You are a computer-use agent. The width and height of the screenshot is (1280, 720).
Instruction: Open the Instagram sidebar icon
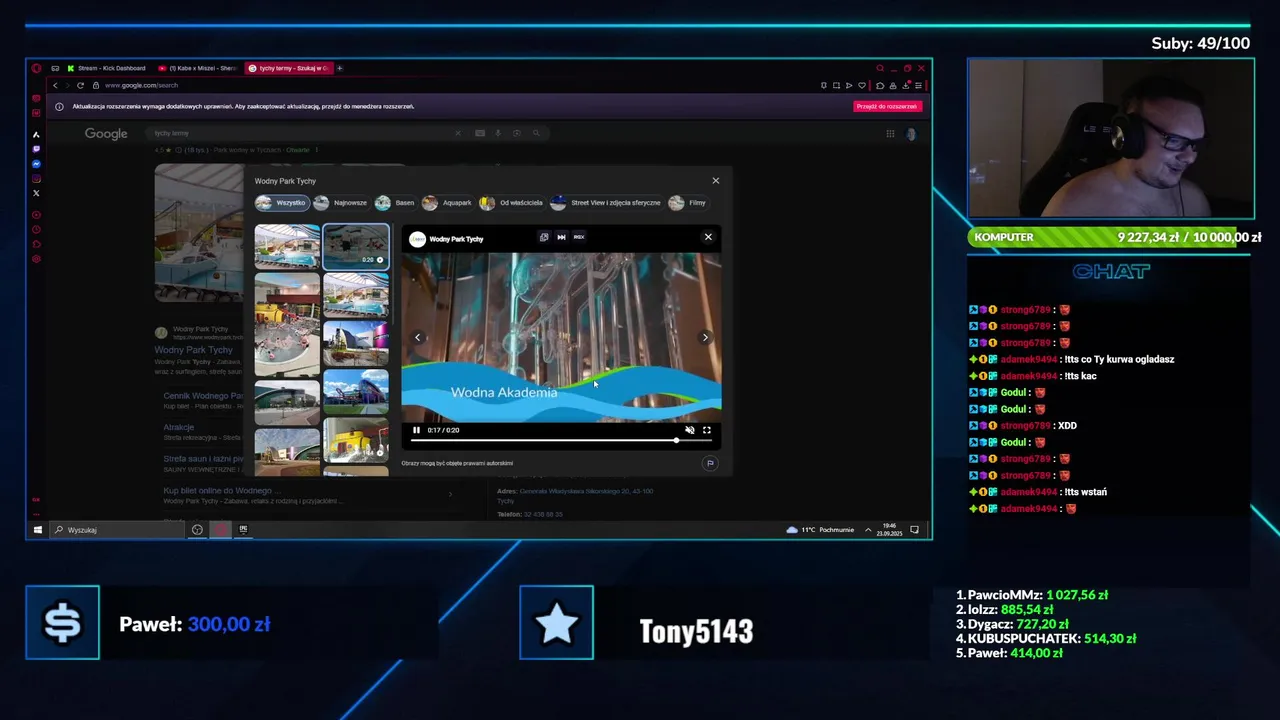[x=36, y=179]
